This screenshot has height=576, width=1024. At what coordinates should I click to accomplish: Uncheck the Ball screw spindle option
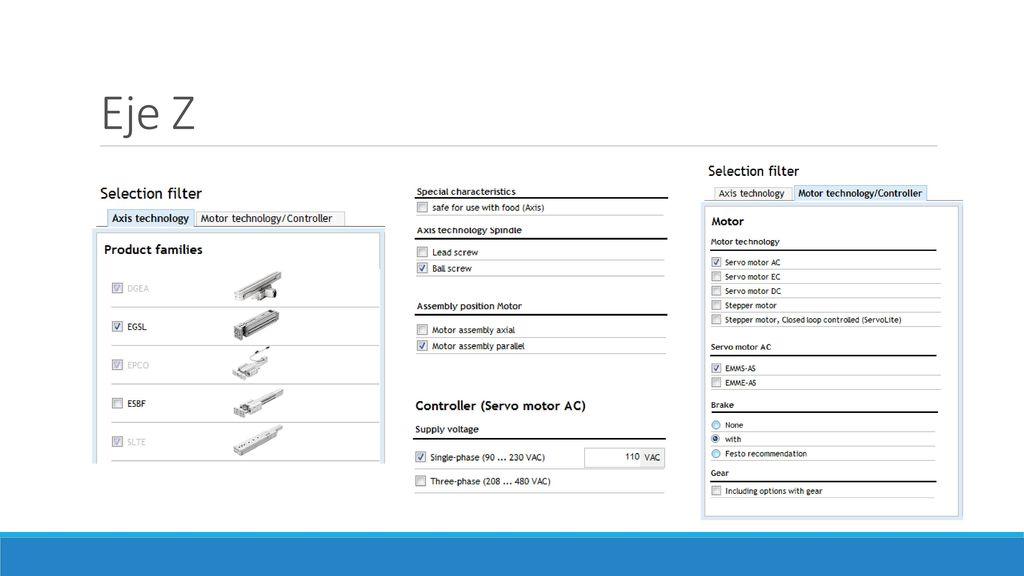423,268
